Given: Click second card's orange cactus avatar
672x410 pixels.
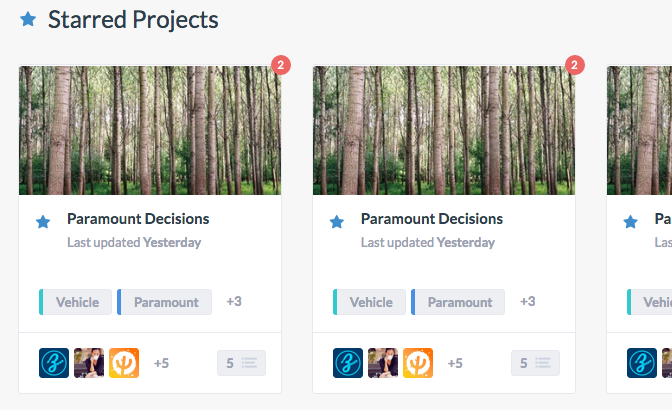Looking at the screenshot, I should pyautogui.click(x=418, y=363).
